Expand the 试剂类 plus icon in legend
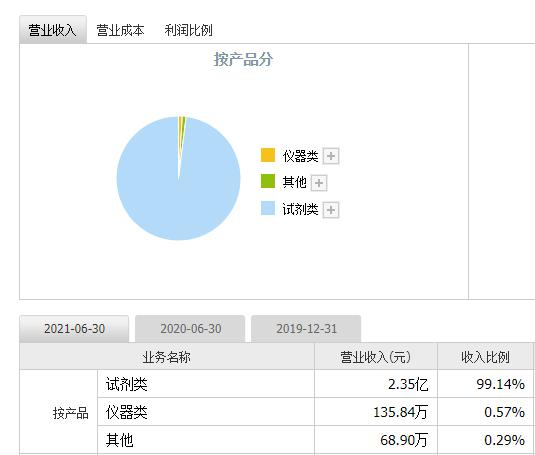 [x=331, y=210]
